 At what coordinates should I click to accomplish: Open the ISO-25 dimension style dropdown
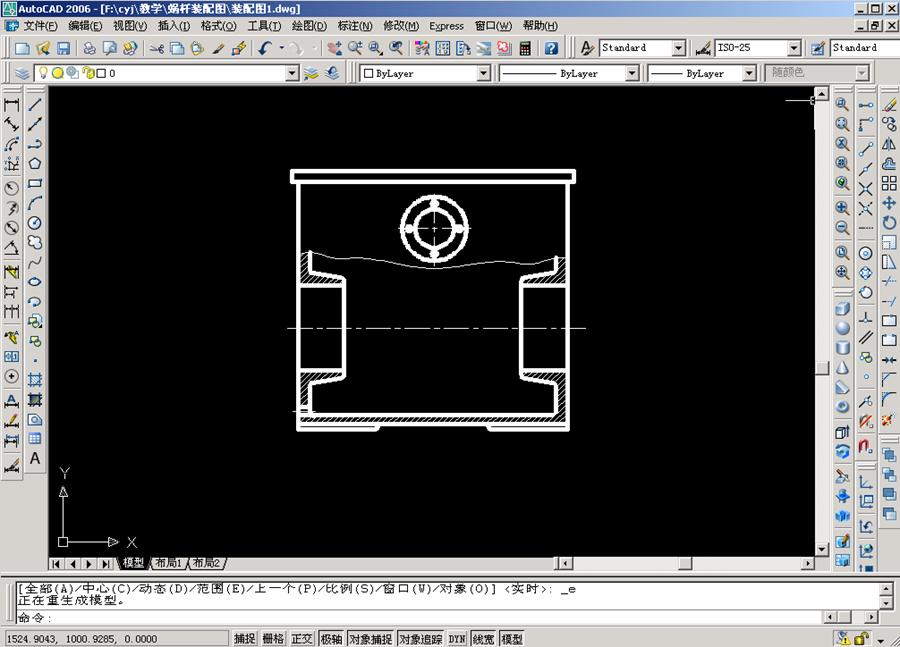(x=795, y=47)
